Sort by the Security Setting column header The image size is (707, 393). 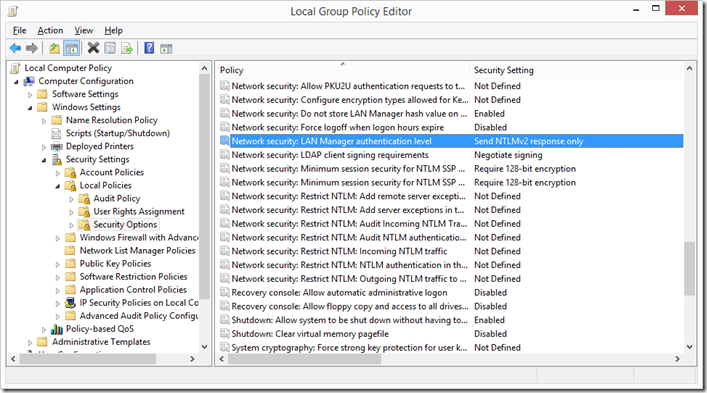(576, 70)
